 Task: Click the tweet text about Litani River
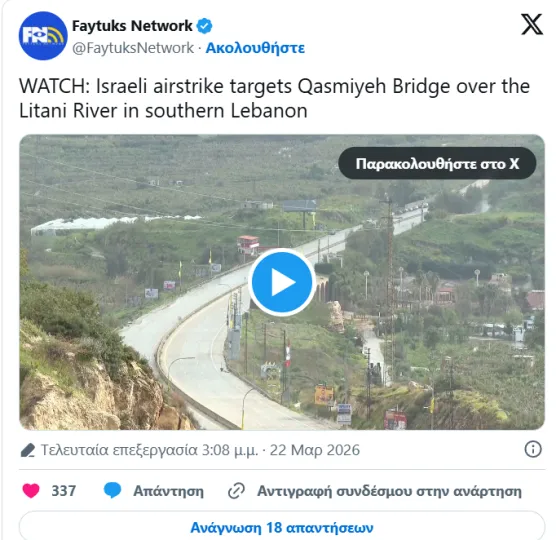click(274, 98)
